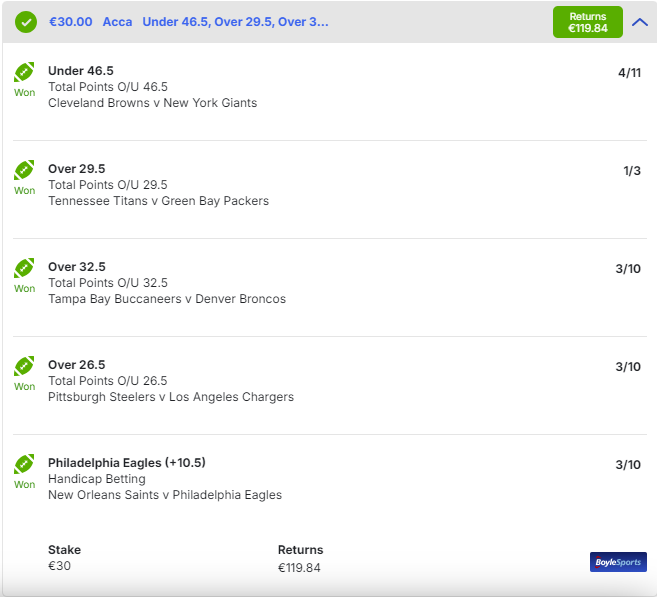This screenshot has width=657, height=597.
Task: Click 'Tampa Bay Buccaneers v Denver Broncos'
Action: [167, 299]
